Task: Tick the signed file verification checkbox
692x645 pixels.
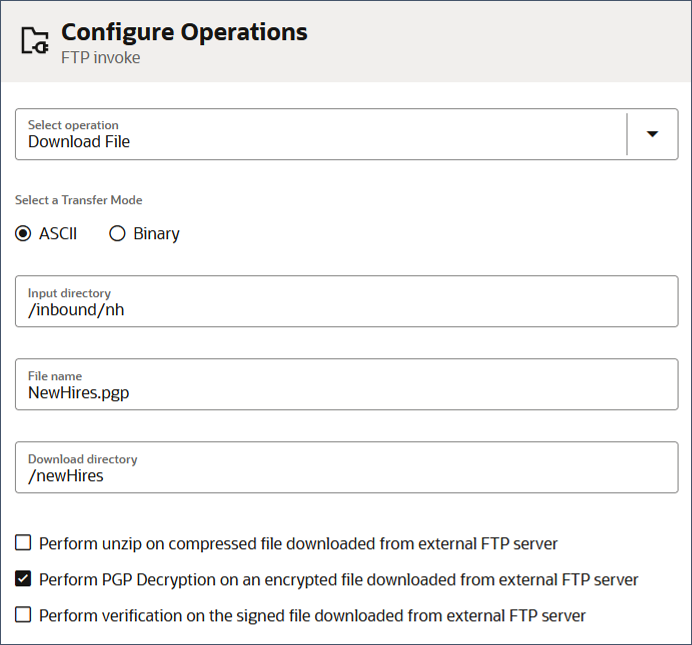Action: (x=23, y=615)
